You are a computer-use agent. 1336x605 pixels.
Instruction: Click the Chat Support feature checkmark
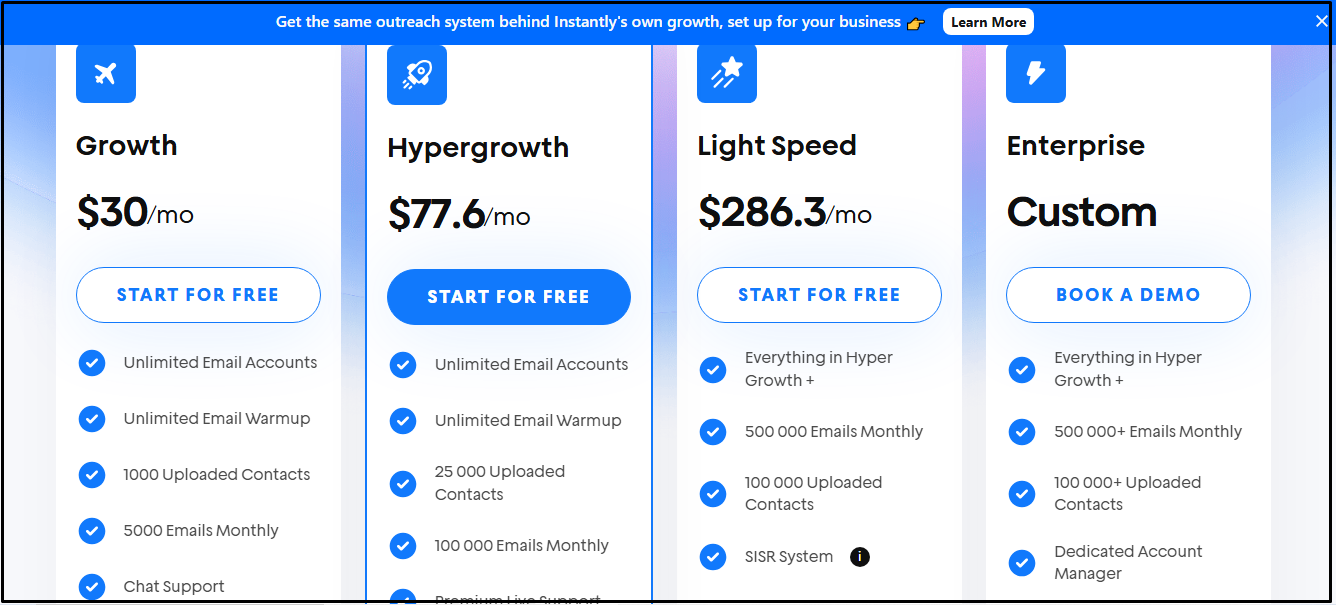(92, 587)
